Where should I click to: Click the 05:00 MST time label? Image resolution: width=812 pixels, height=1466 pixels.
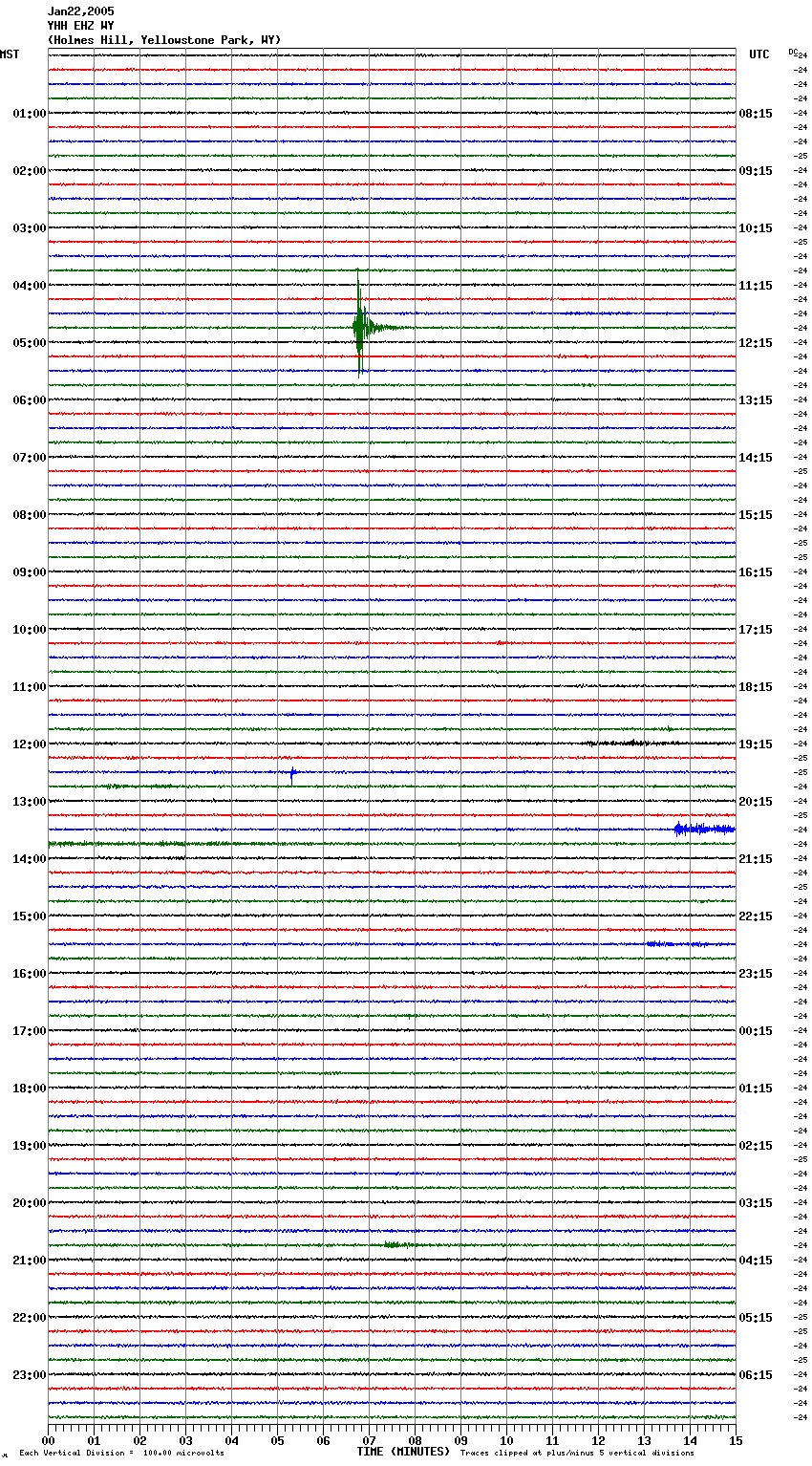pyautogui.click(x=30, y=343)
